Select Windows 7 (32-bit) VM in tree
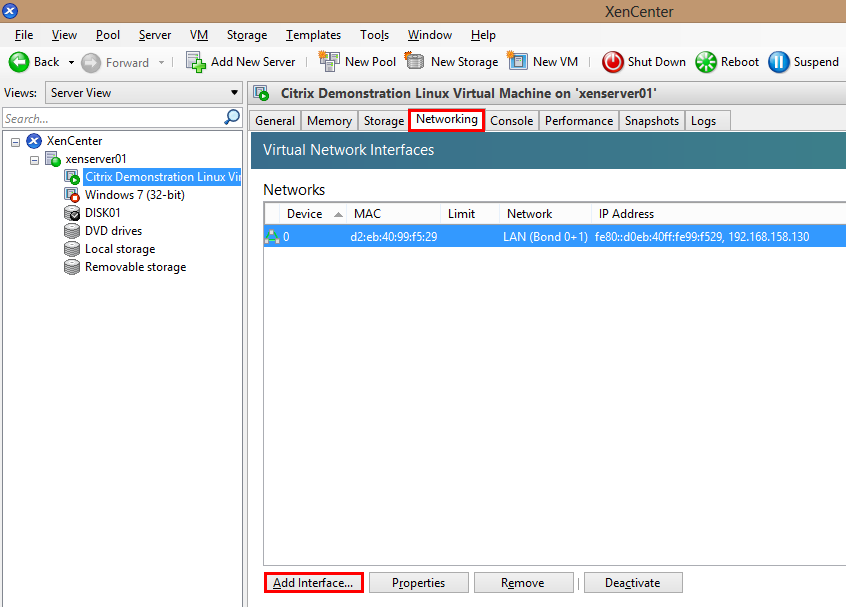846x607 pixels. coord(134,195)
